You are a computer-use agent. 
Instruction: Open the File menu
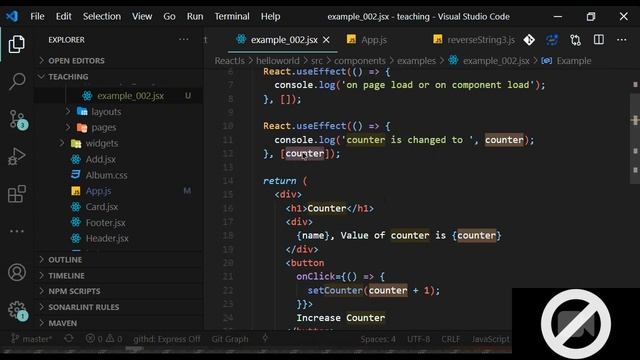(37, 16)
